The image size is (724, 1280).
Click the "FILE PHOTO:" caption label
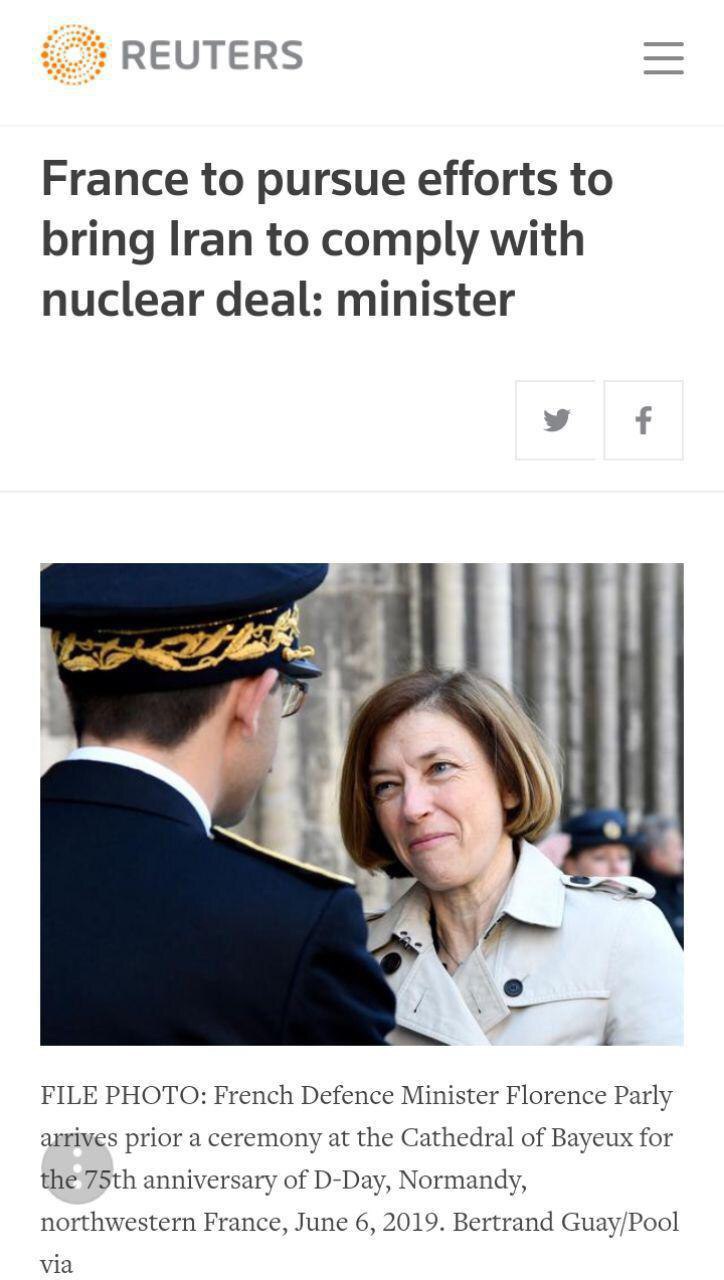[x=124, y=1095]
